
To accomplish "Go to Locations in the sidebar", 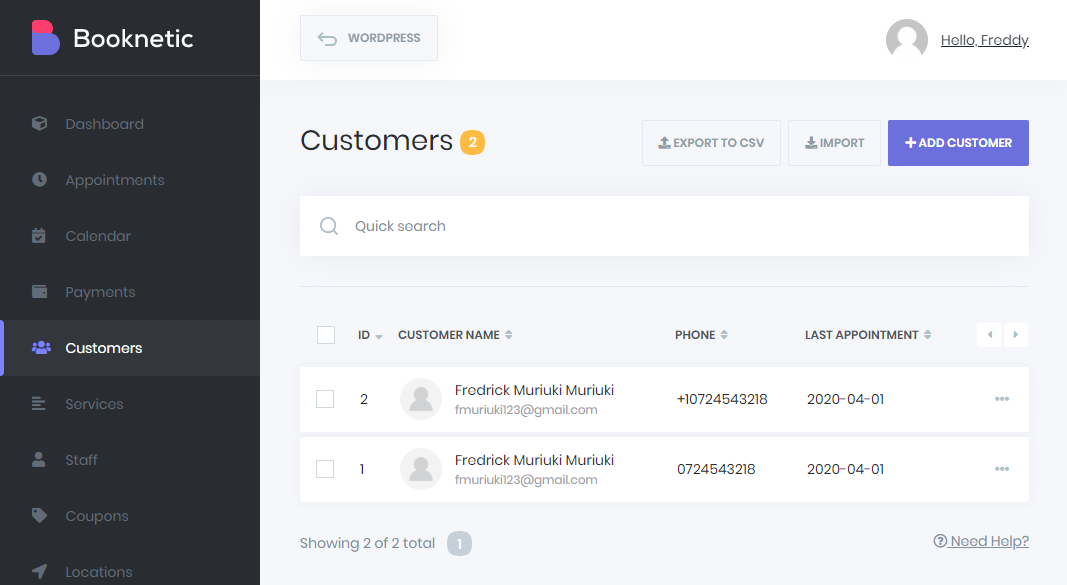I will [98, 572].
